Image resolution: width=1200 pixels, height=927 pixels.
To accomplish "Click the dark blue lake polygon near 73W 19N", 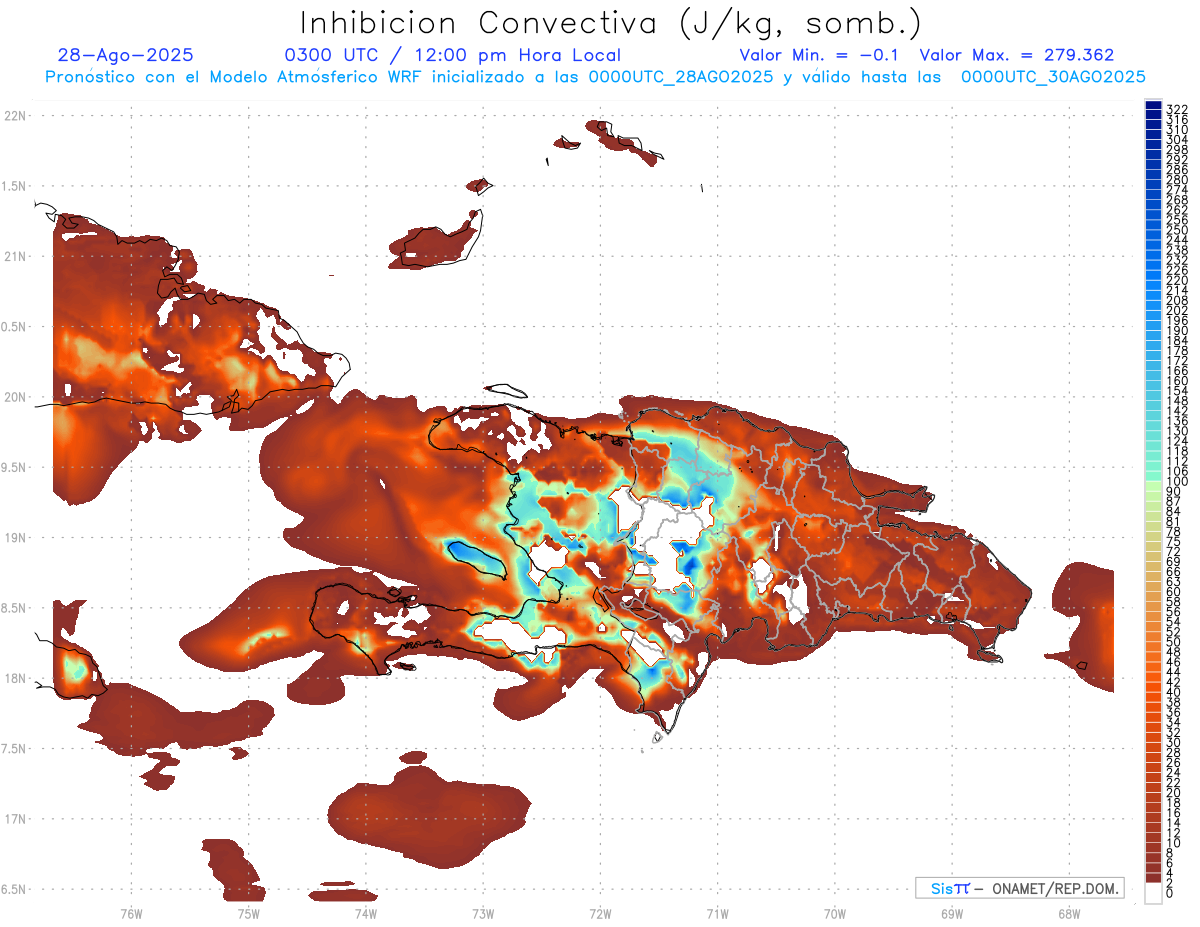I will (x=475, y=558).
